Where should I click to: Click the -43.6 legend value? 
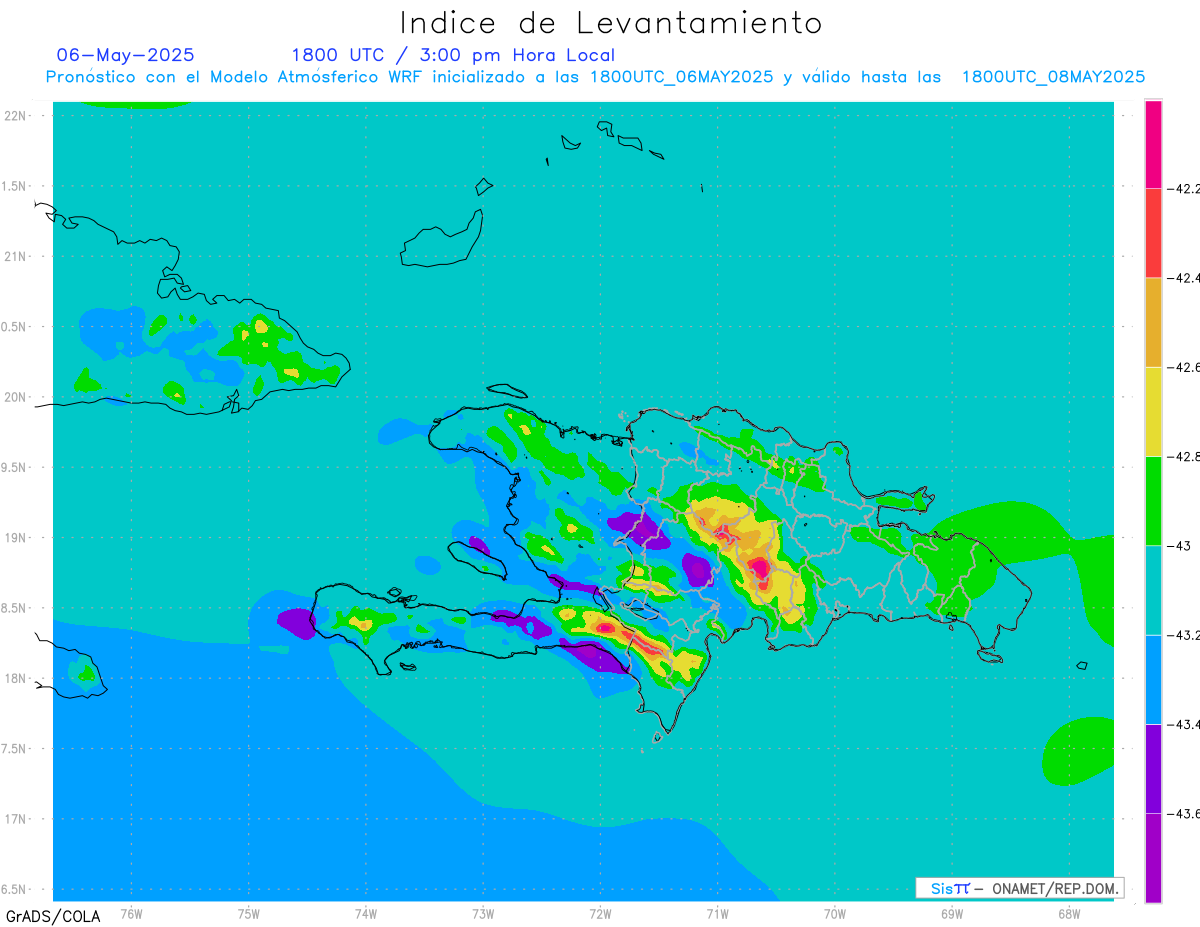[1186, 814]
